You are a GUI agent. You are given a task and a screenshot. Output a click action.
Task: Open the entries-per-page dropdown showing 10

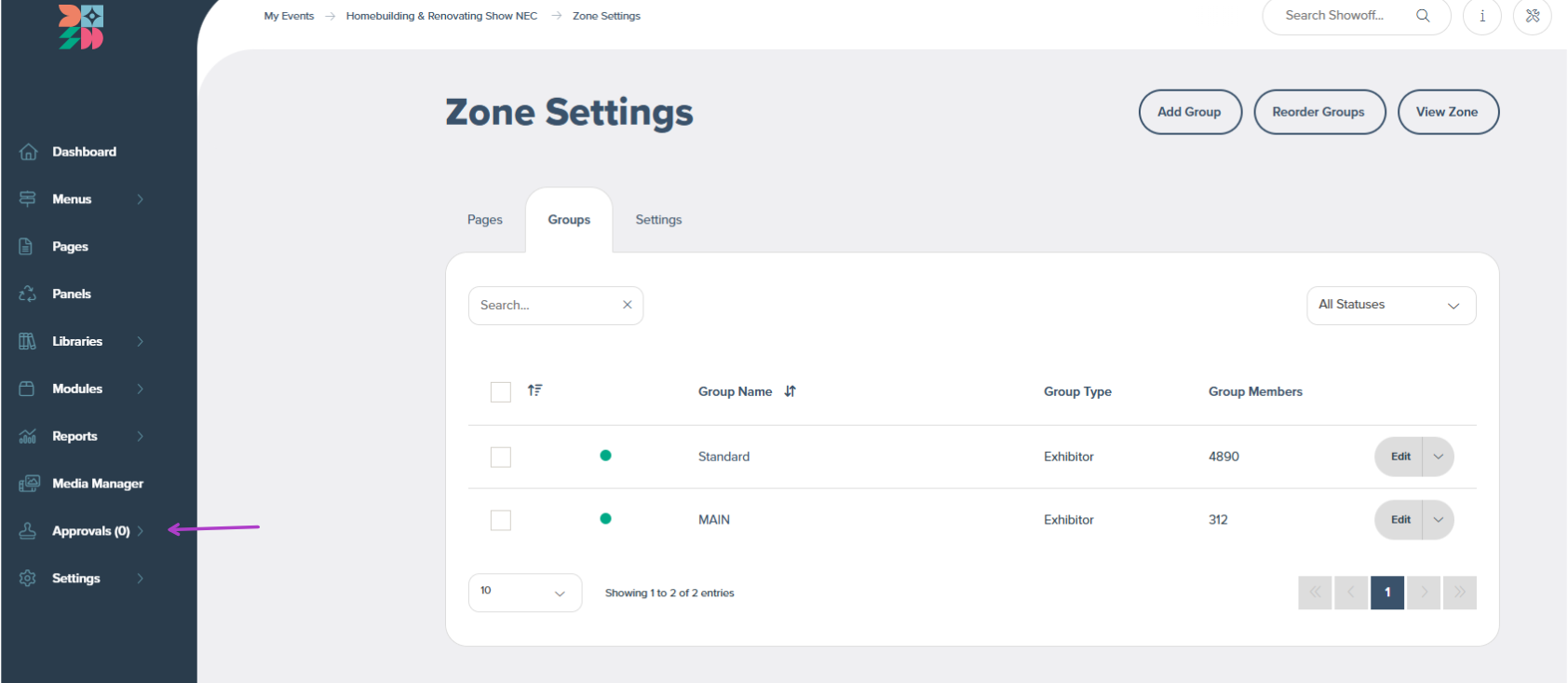[525, 593]
